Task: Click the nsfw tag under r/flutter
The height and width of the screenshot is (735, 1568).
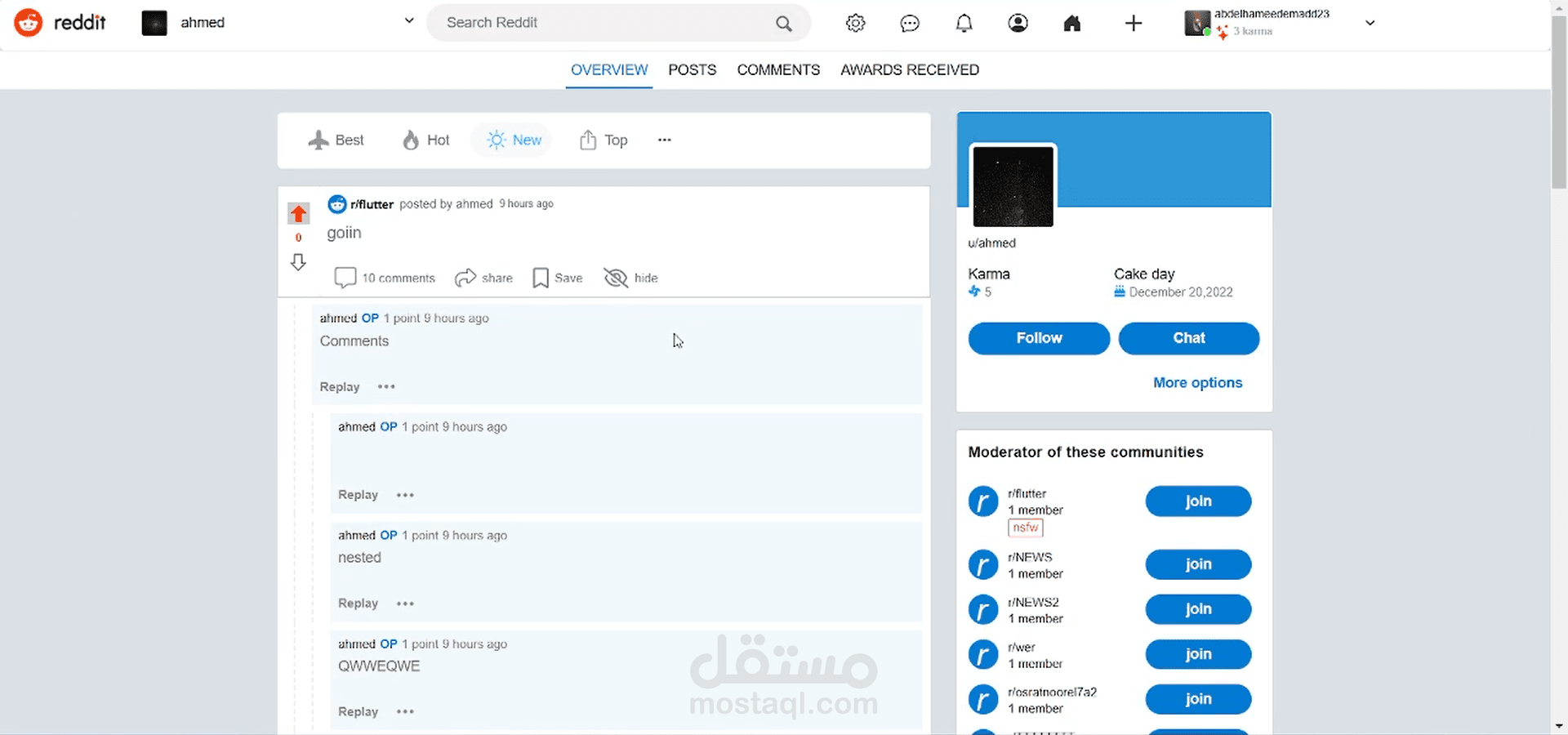Action: [1025, 528]
